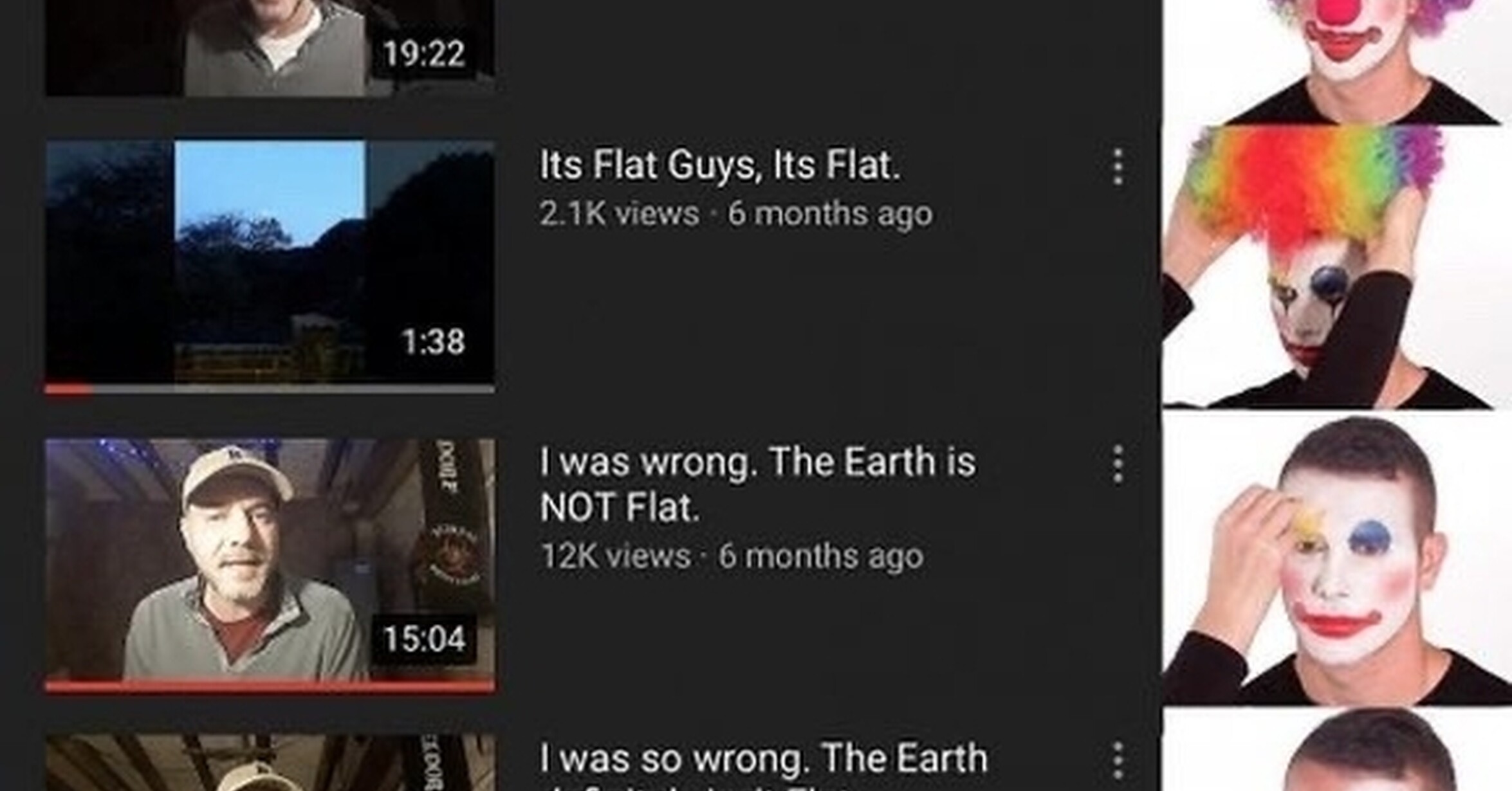Click the rainbow wig clown image
Viewport: 1512px width, 791px height.
point(1337,268)
